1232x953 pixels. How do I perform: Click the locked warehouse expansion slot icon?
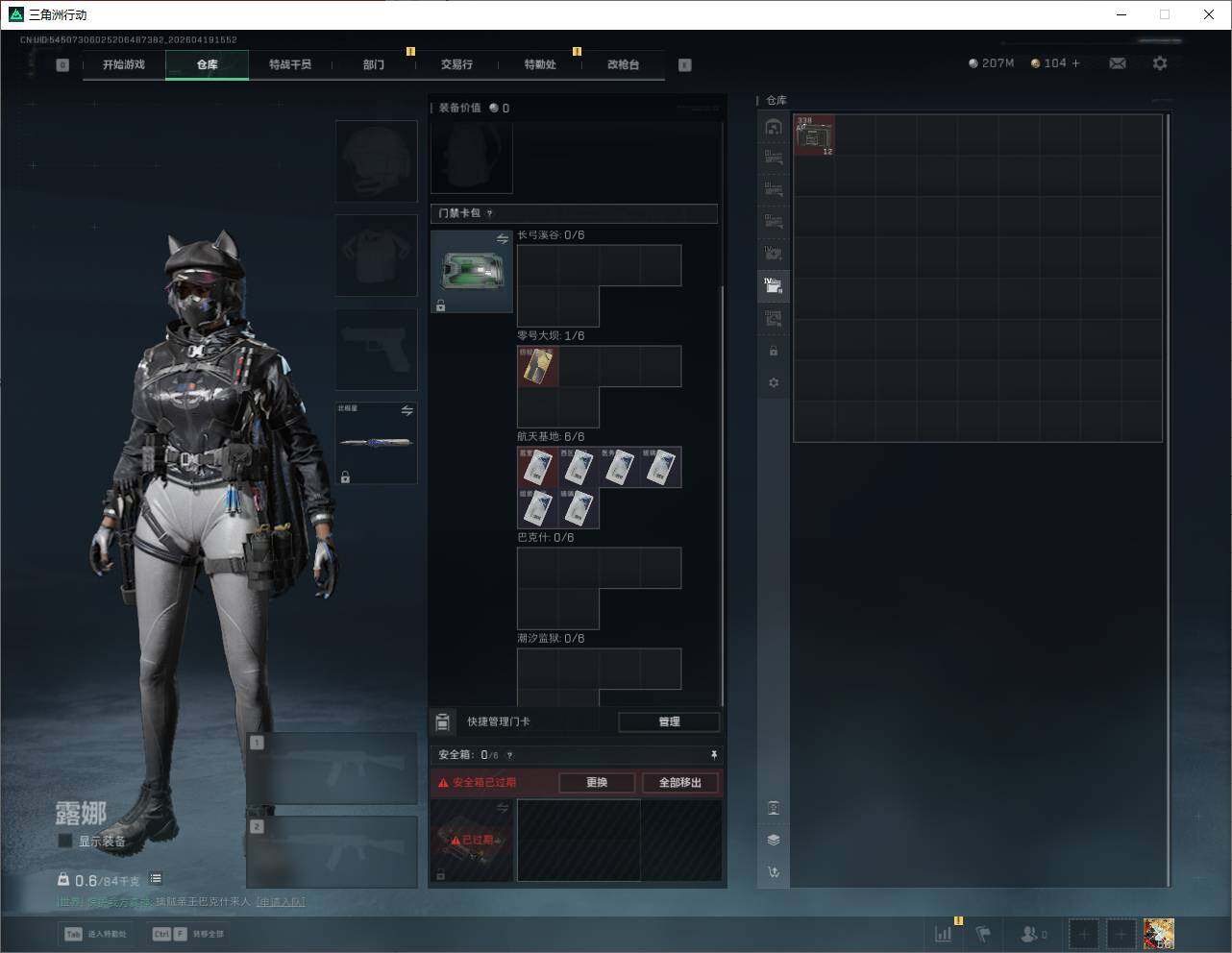[x=774, y=351]
